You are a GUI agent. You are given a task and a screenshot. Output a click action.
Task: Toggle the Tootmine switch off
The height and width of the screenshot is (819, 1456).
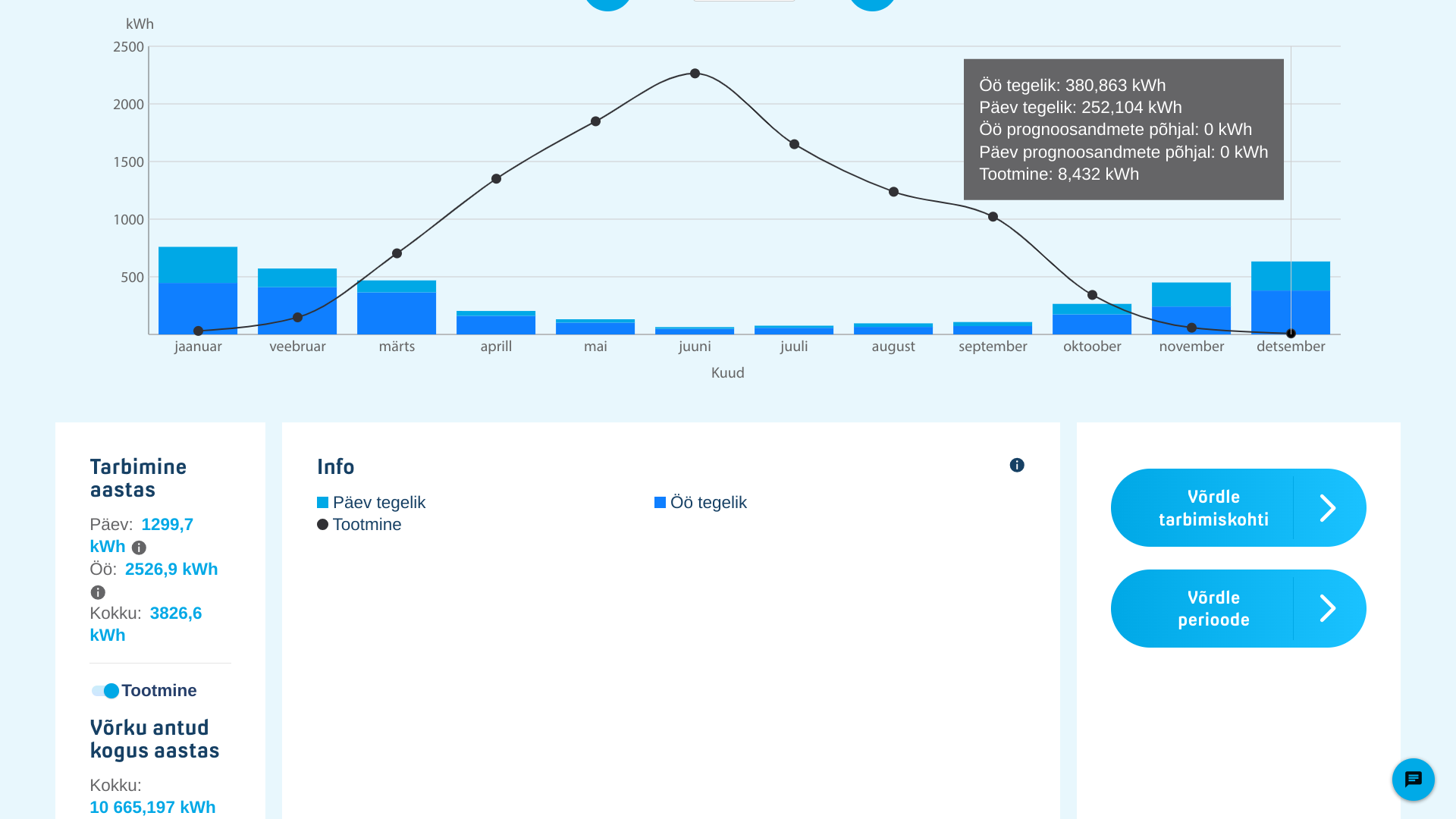pos(105,691)
